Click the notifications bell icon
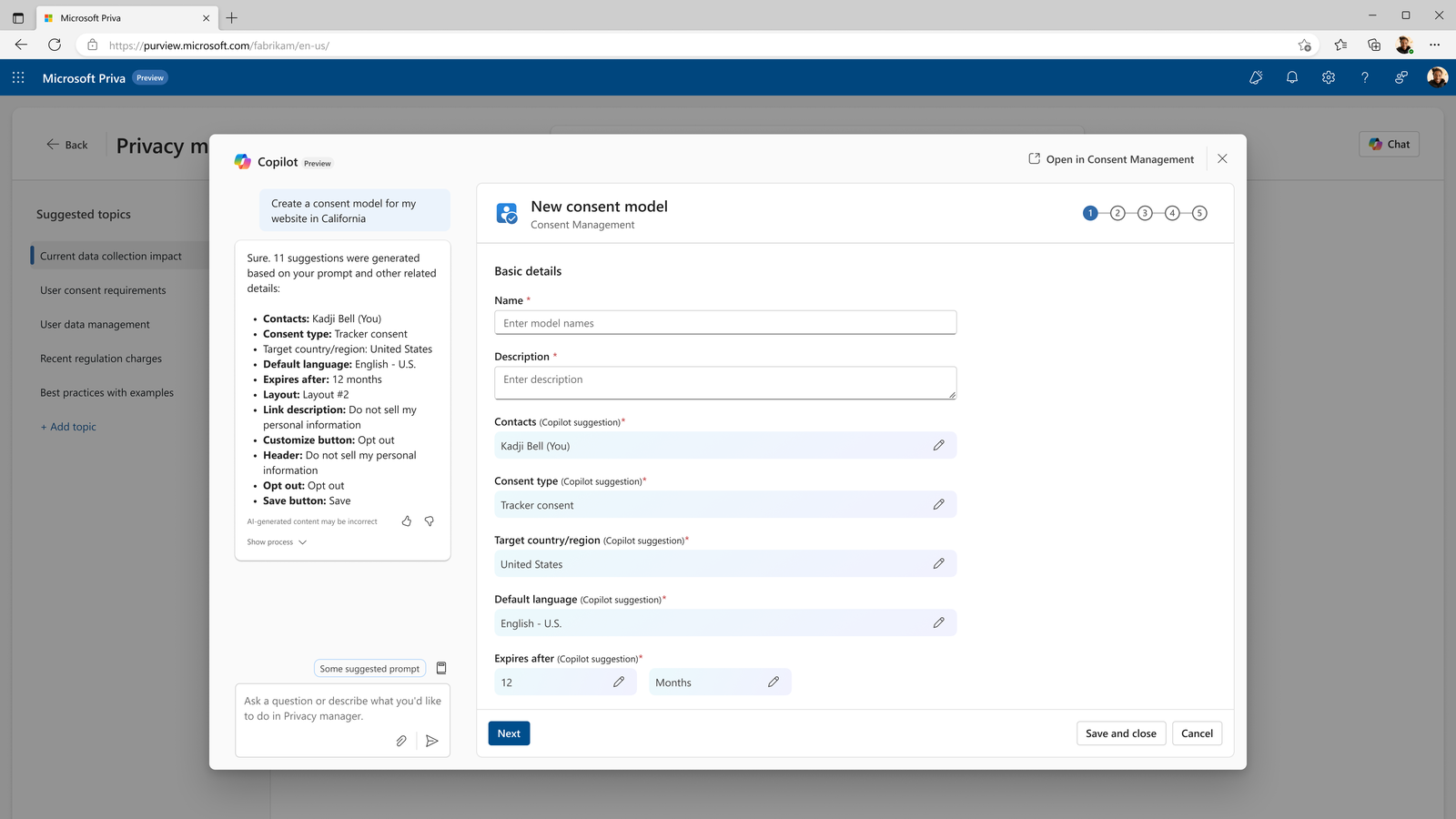The height and width of the screenshot is (819, 1456). (x=1291, y=78)
